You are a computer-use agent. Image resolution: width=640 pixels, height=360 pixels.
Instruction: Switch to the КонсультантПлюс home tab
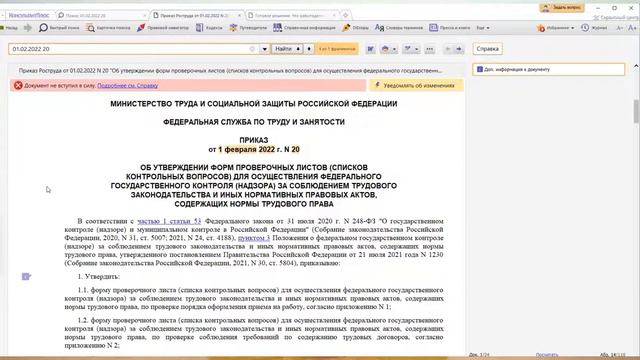click(x=29, y=15)
